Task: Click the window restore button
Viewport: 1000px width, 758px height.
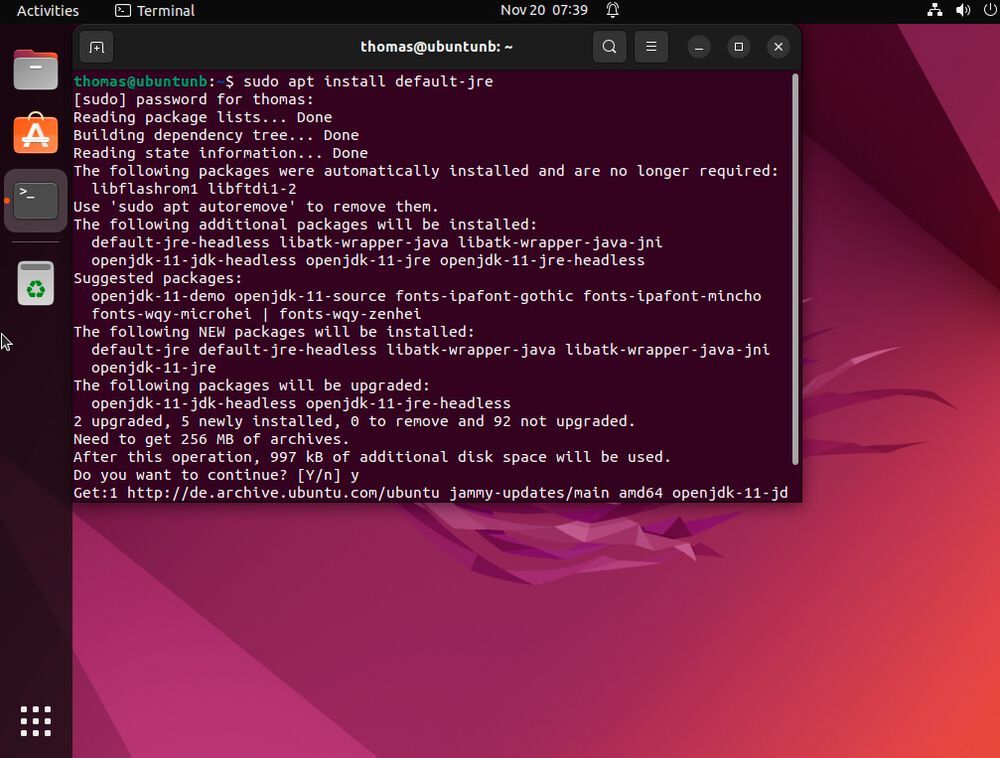Action: point(738,46)
